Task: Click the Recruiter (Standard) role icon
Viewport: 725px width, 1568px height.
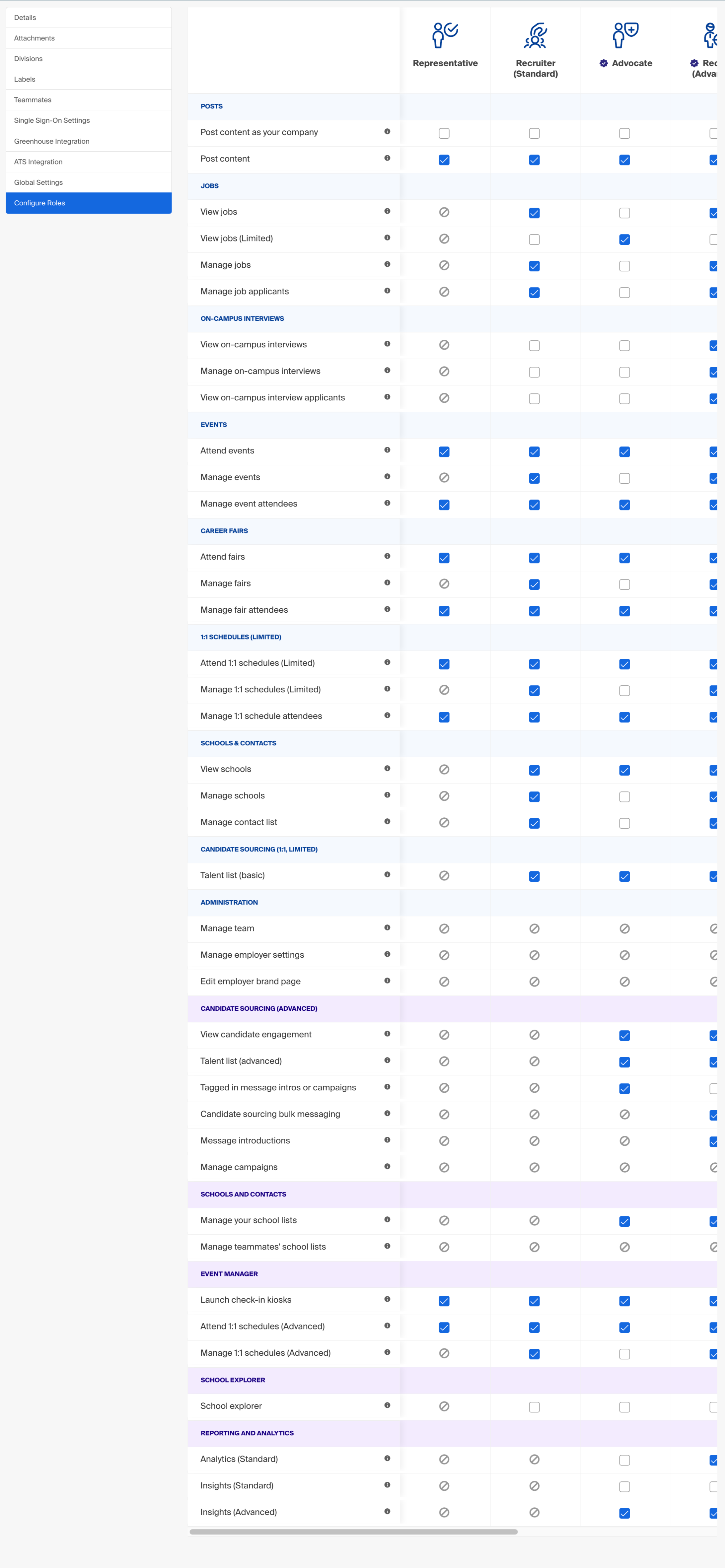Action: pos(535,35)
